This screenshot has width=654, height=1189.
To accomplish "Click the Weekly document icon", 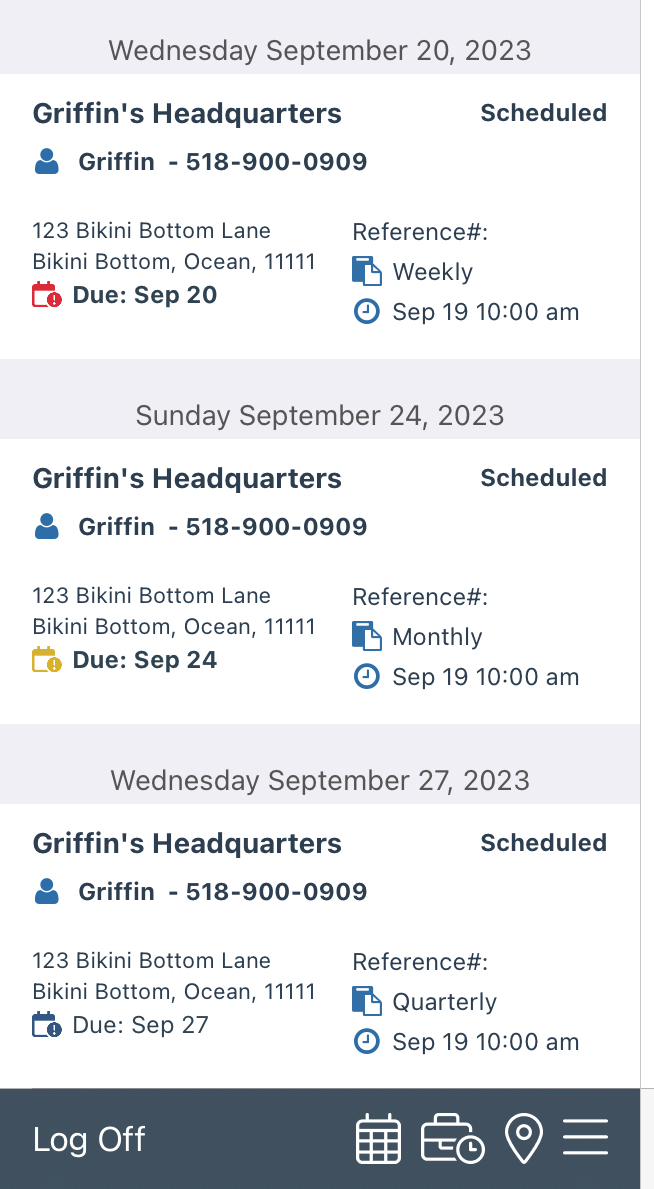I will click(x=367, y=272).
